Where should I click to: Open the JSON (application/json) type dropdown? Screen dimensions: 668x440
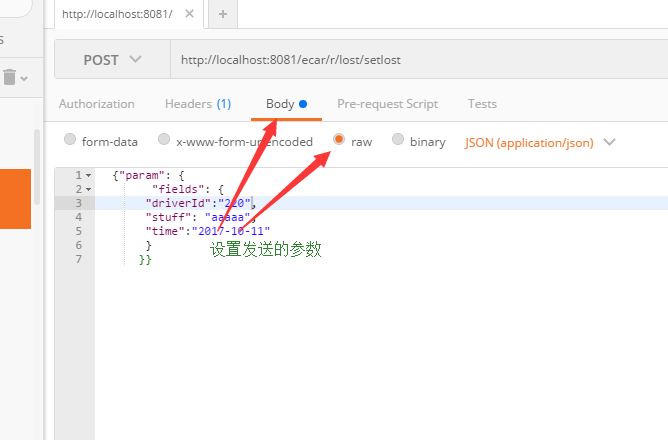pyautogui.click(x=540, y=142)
